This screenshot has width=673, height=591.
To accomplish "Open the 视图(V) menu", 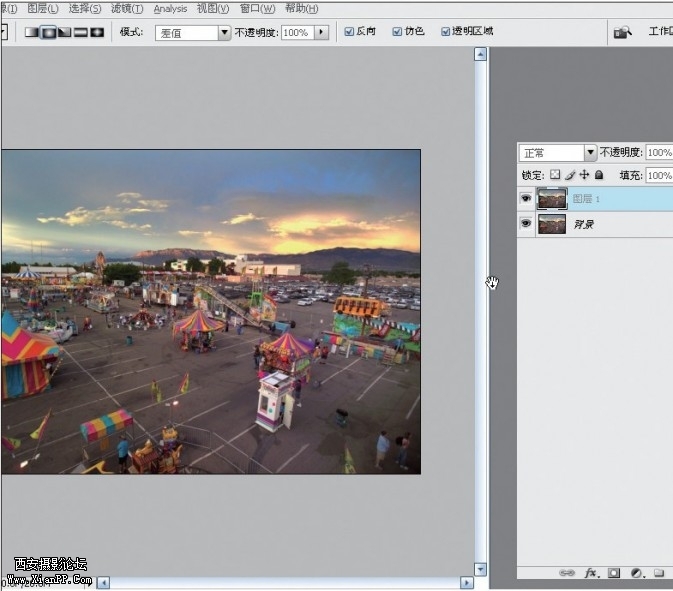I will 212,8.
